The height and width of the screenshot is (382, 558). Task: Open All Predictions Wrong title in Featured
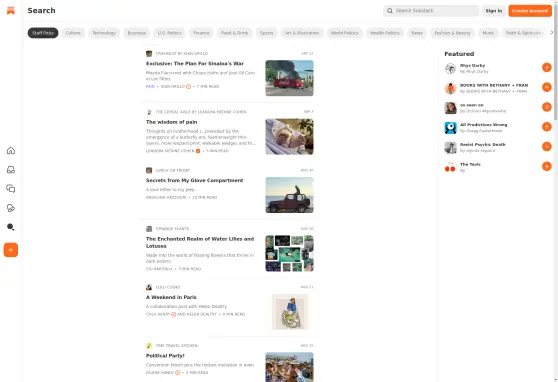click(x=483, y=125)
